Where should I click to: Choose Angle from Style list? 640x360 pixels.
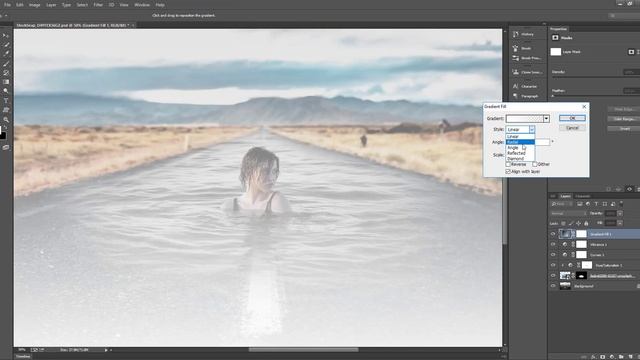click(520, 147)
